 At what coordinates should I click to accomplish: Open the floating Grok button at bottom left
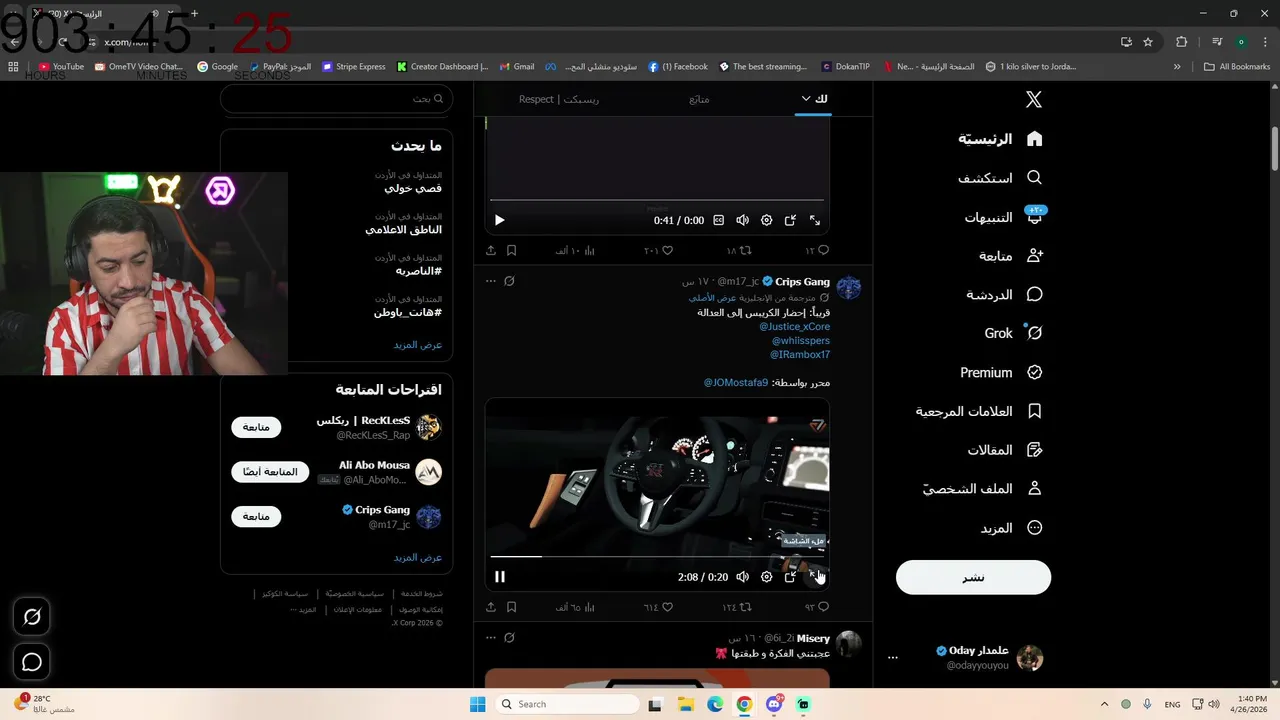32,617
